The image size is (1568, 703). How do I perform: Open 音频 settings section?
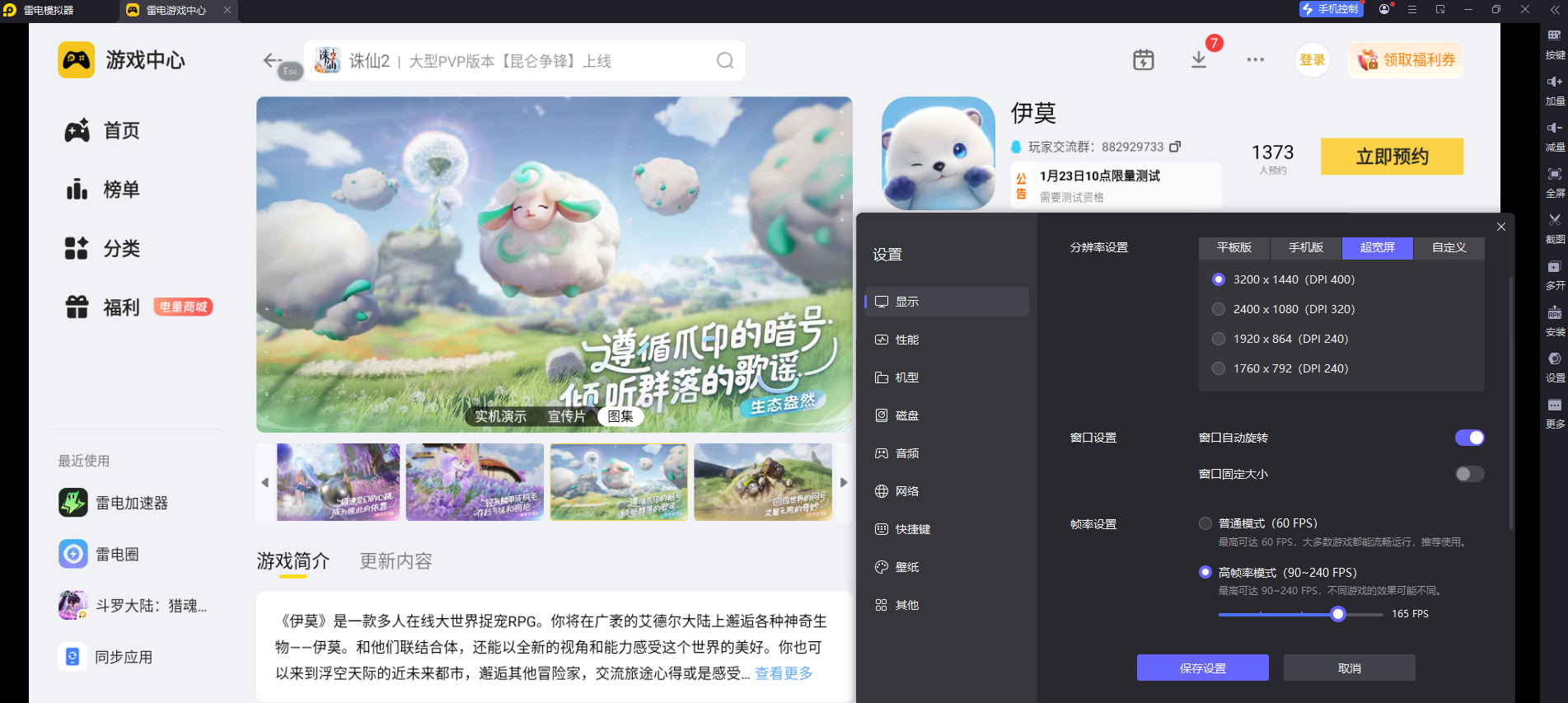947,453
